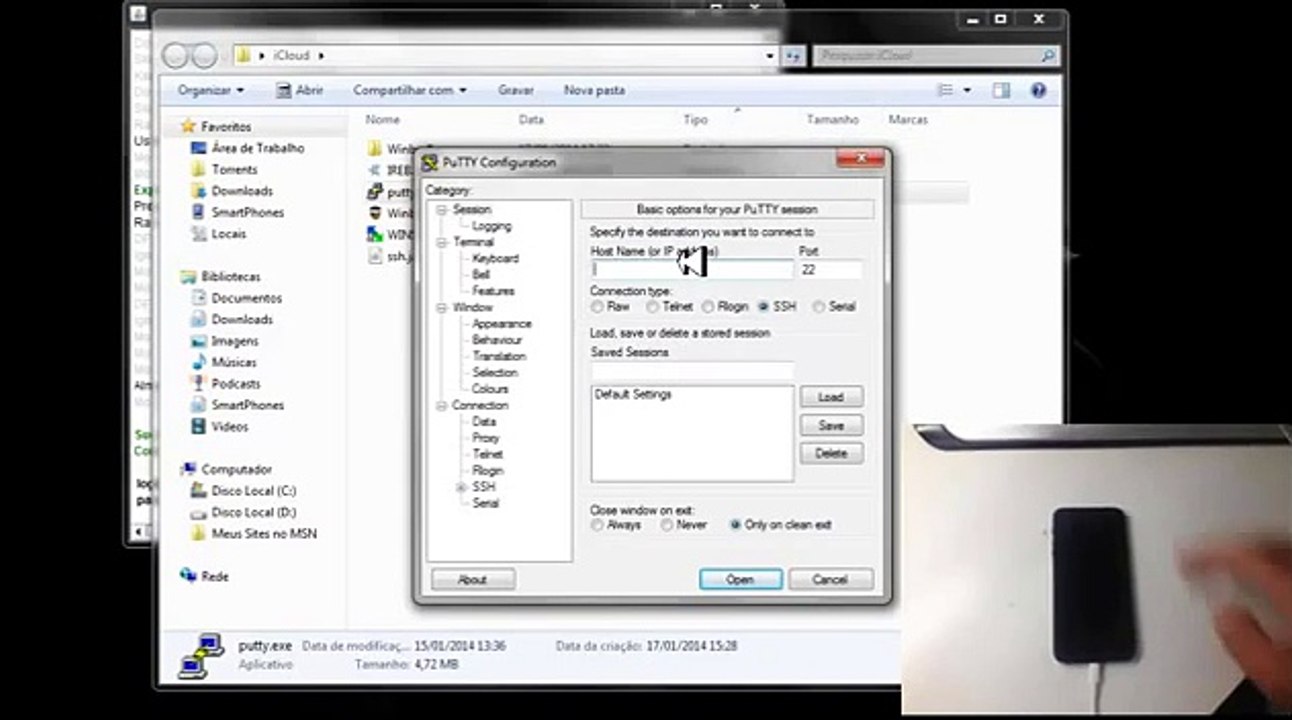Choose Never for close window on exit

tap(666, 525)
